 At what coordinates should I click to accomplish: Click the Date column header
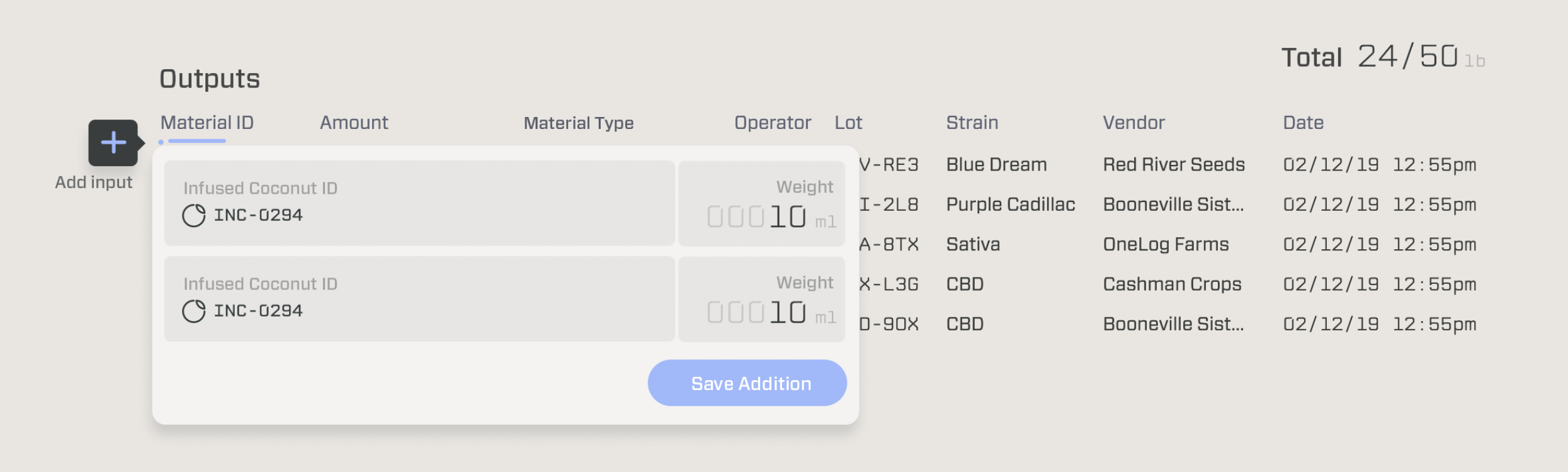point(1304,123)
